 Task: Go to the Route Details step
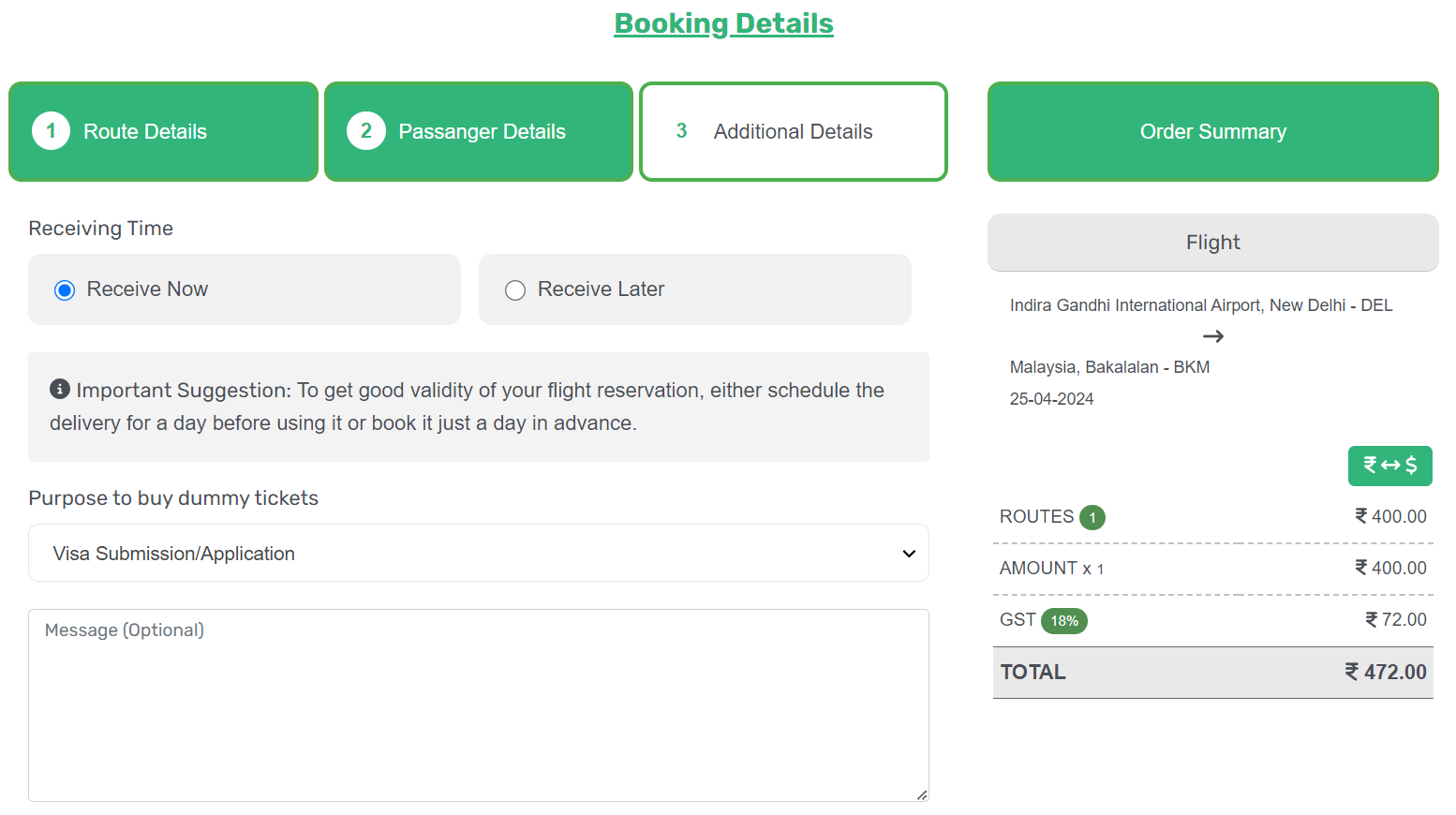pos(163,131)
